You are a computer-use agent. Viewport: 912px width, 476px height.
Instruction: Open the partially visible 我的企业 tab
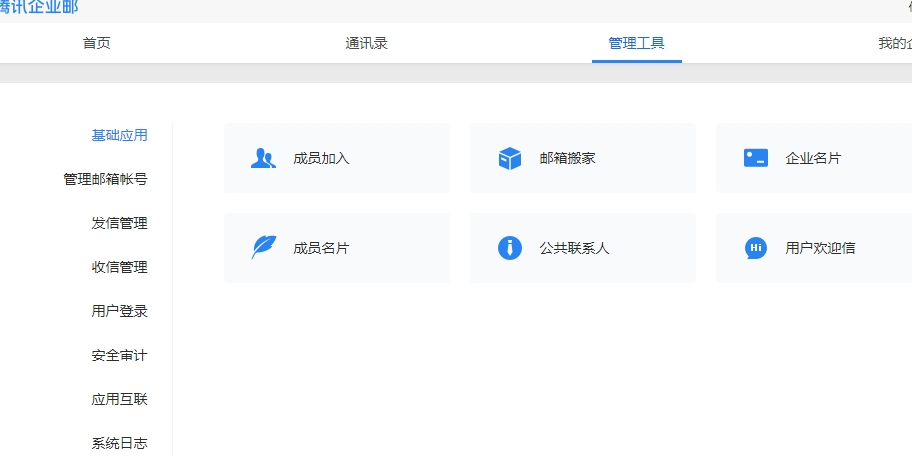tap(894, 43)
